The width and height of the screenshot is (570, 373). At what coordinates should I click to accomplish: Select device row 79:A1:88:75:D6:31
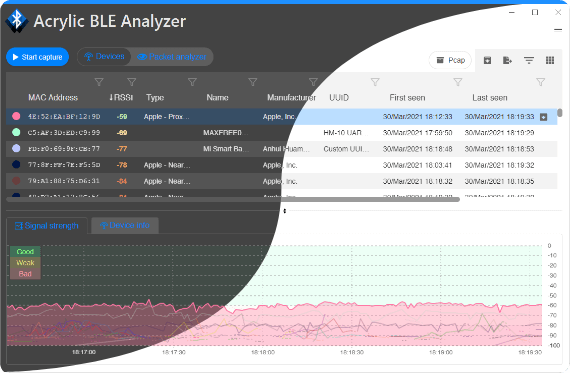(282, 181)
